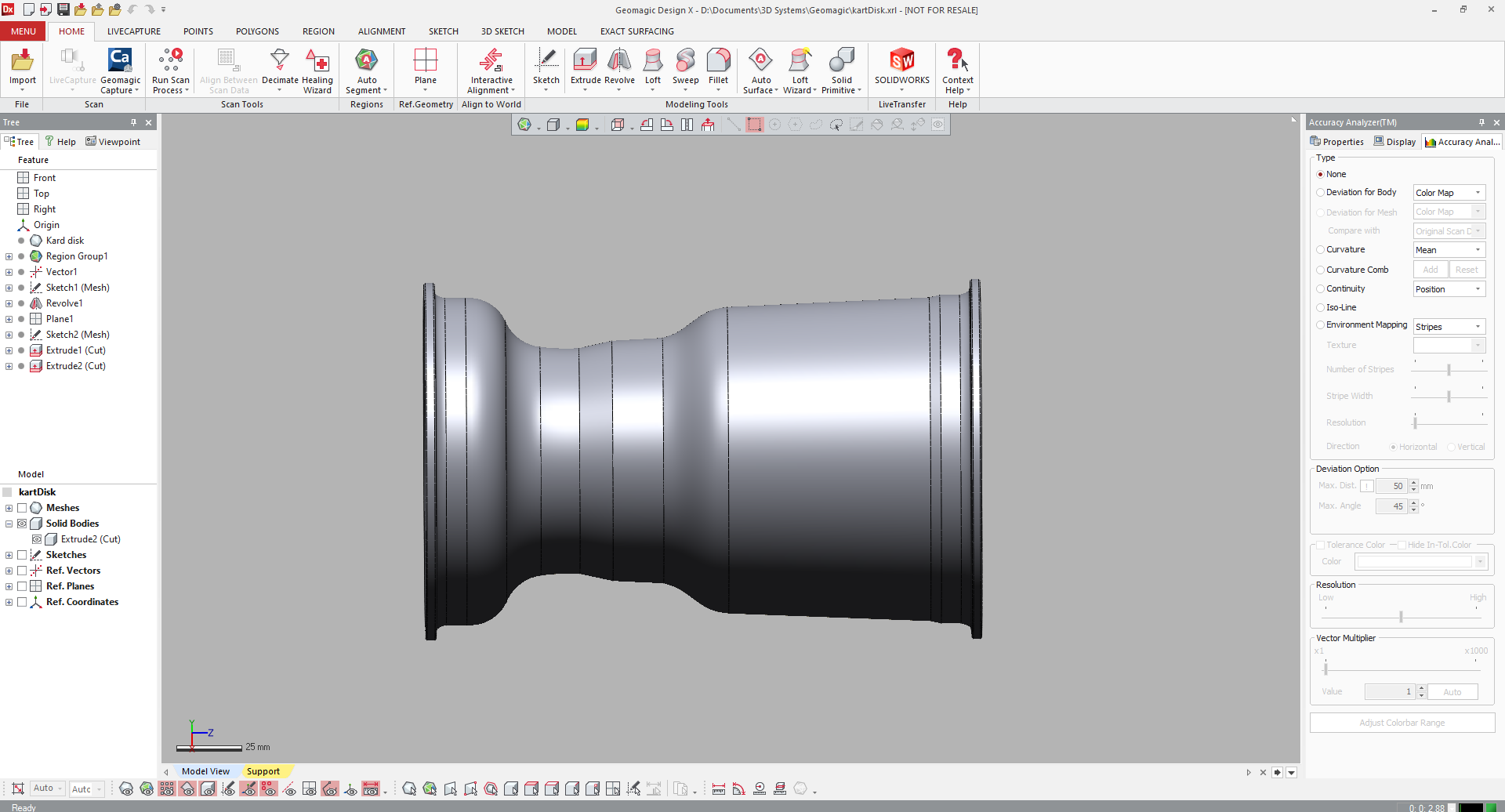Screen dimensions: 1505x812
Task: Open the Sweep modeling tool
Action: 685,62
